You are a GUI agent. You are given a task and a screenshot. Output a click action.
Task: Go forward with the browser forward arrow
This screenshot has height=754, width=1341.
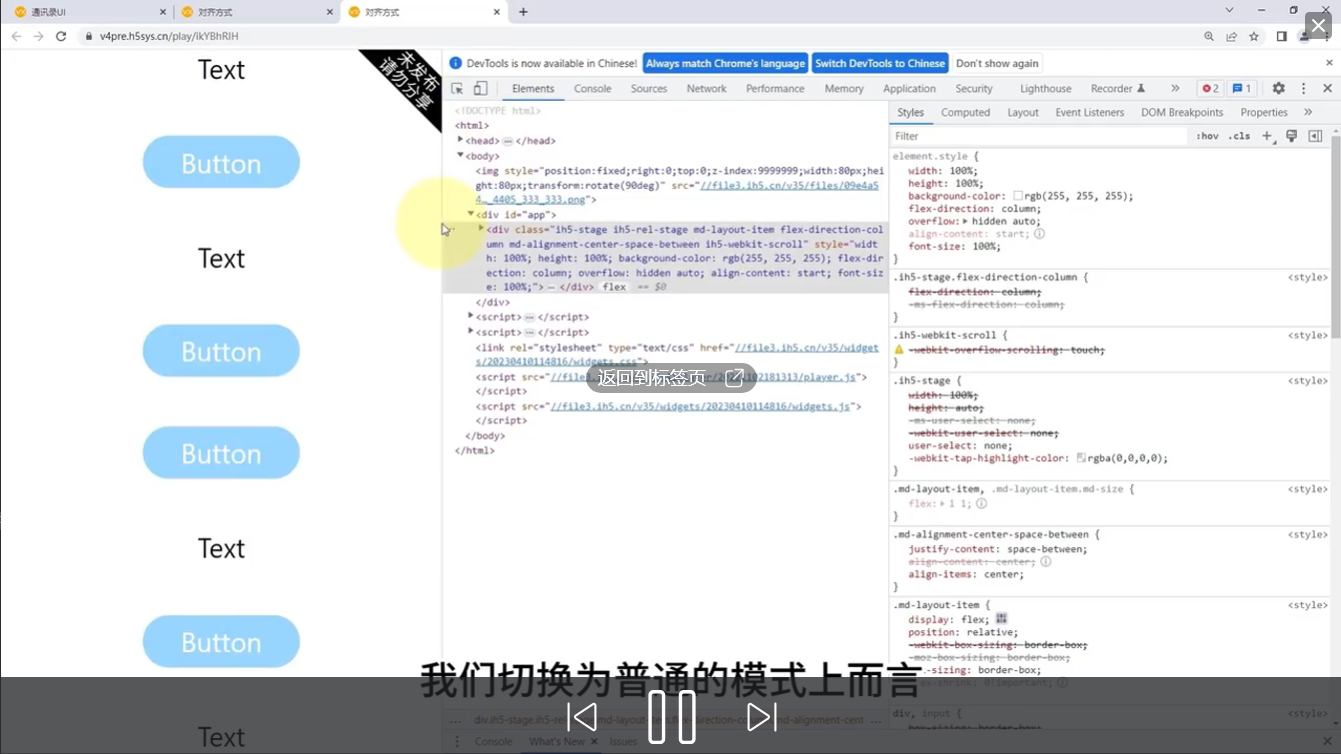pos(38,36)
